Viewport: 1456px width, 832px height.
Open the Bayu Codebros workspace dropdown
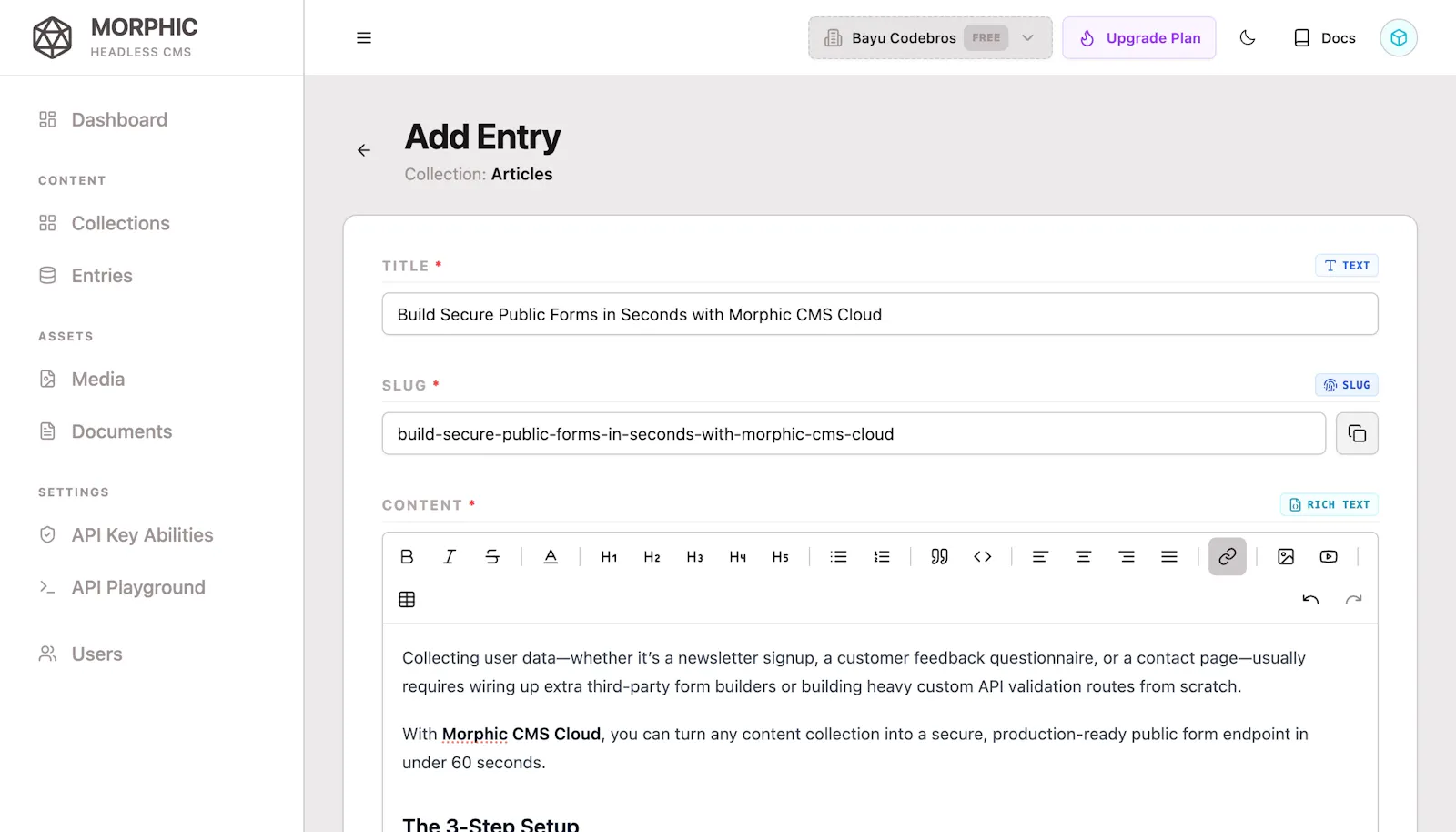point(930,37)
